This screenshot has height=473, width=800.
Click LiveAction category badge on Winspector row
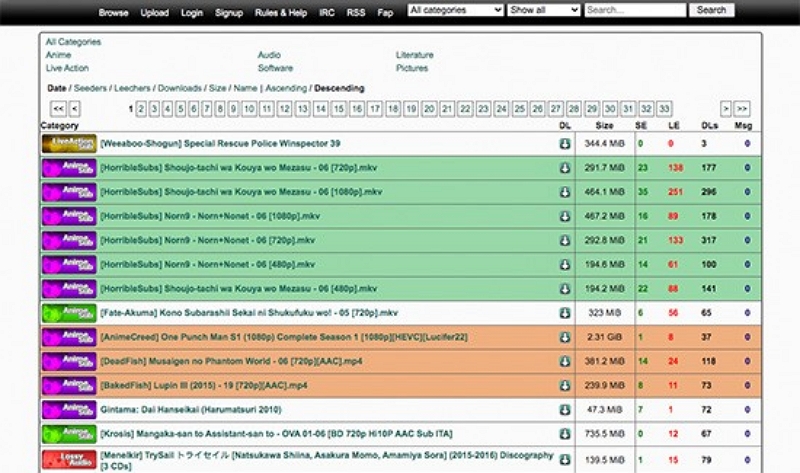[69, 144]
